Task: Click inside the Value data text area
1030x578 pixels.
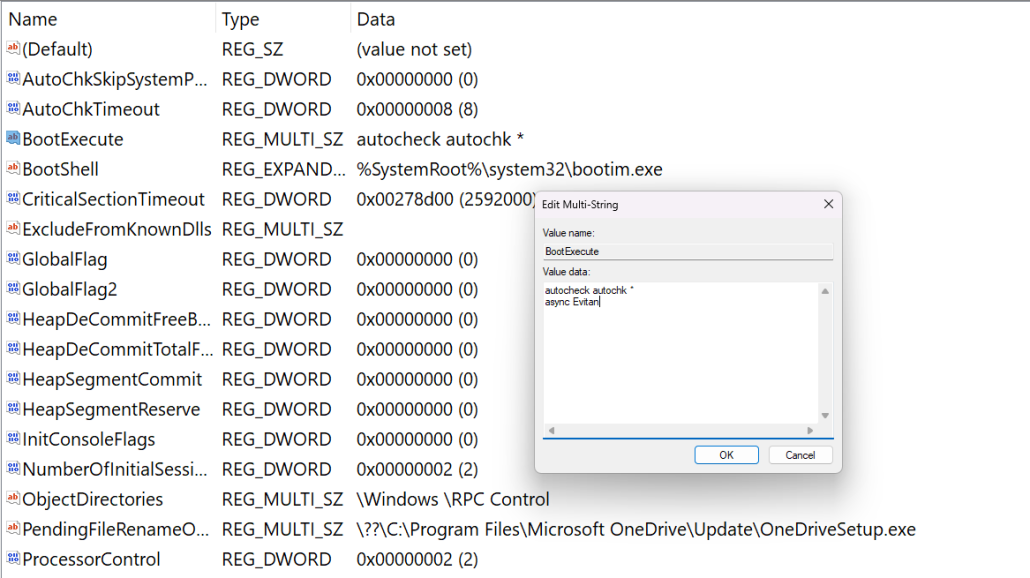Action: click(x=681, y=353)
